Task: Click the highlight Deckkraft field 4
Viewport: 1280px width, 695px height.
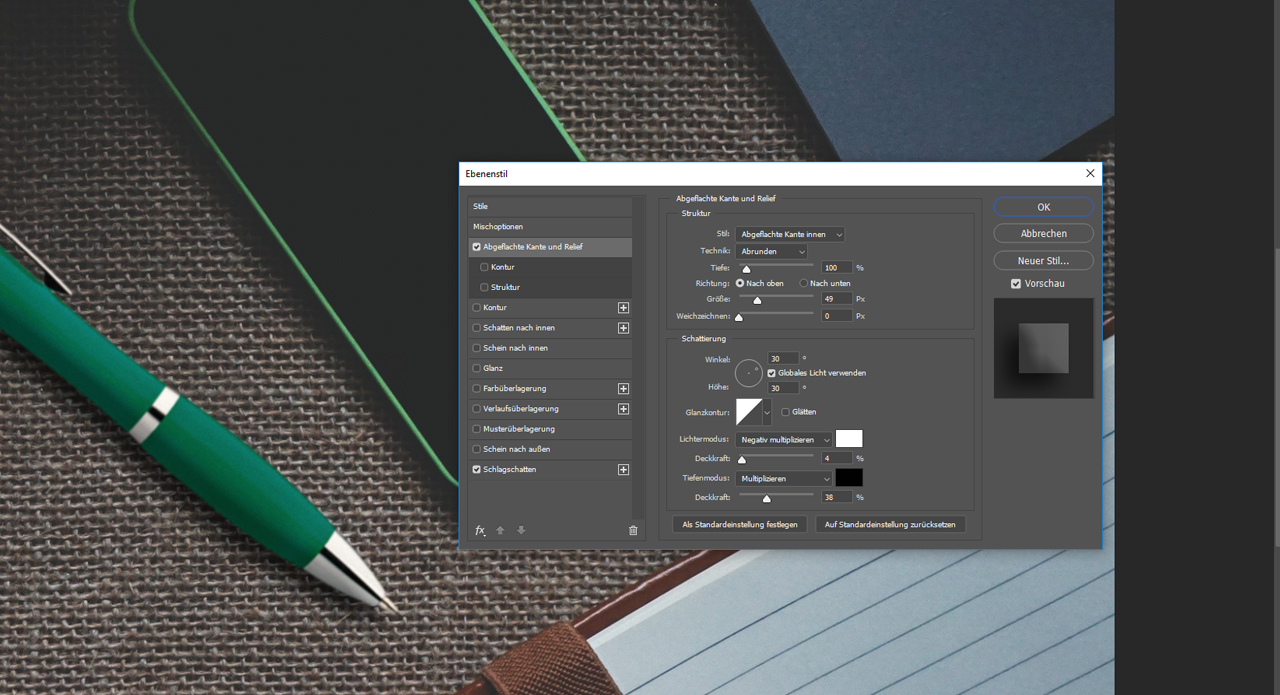Action: coord(837,458)
